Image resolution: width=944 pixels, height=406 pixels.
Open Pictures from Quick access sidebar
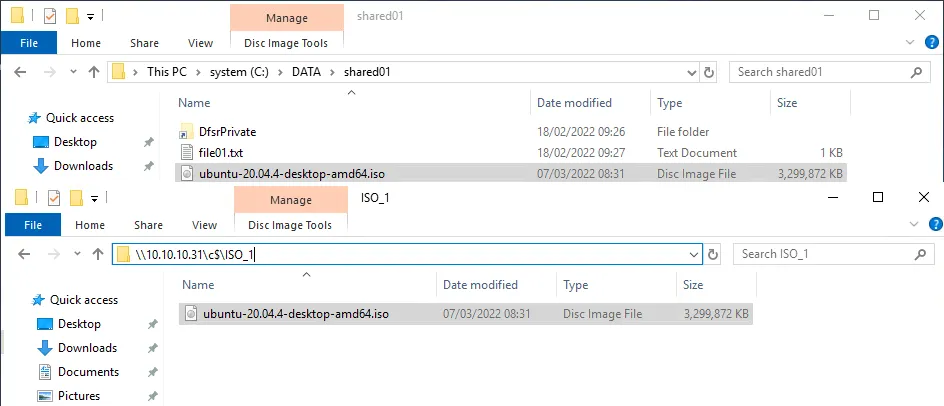pos(78,396)
